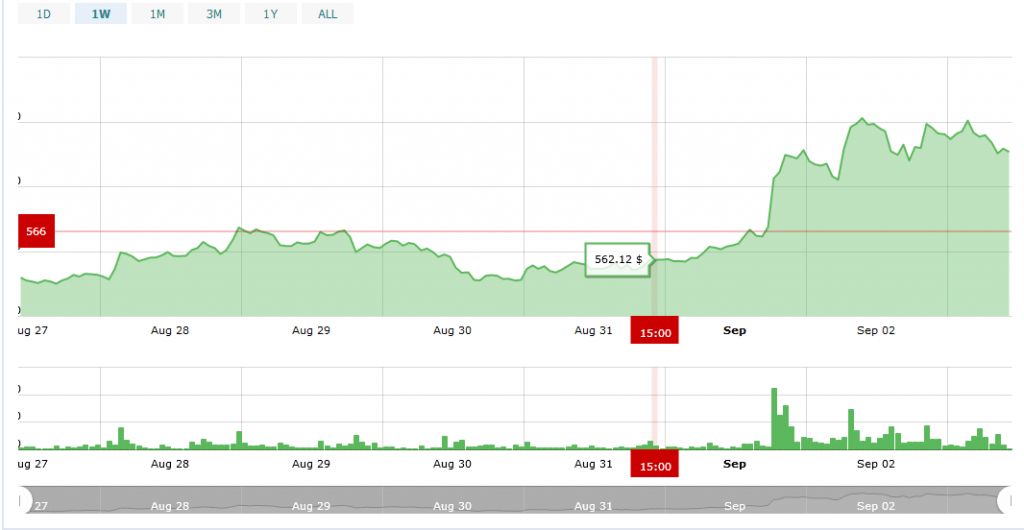Viewport: 1024px width, 530px height.
Task: Grab the right handle of range navigator
Action: coord(1005,500)
